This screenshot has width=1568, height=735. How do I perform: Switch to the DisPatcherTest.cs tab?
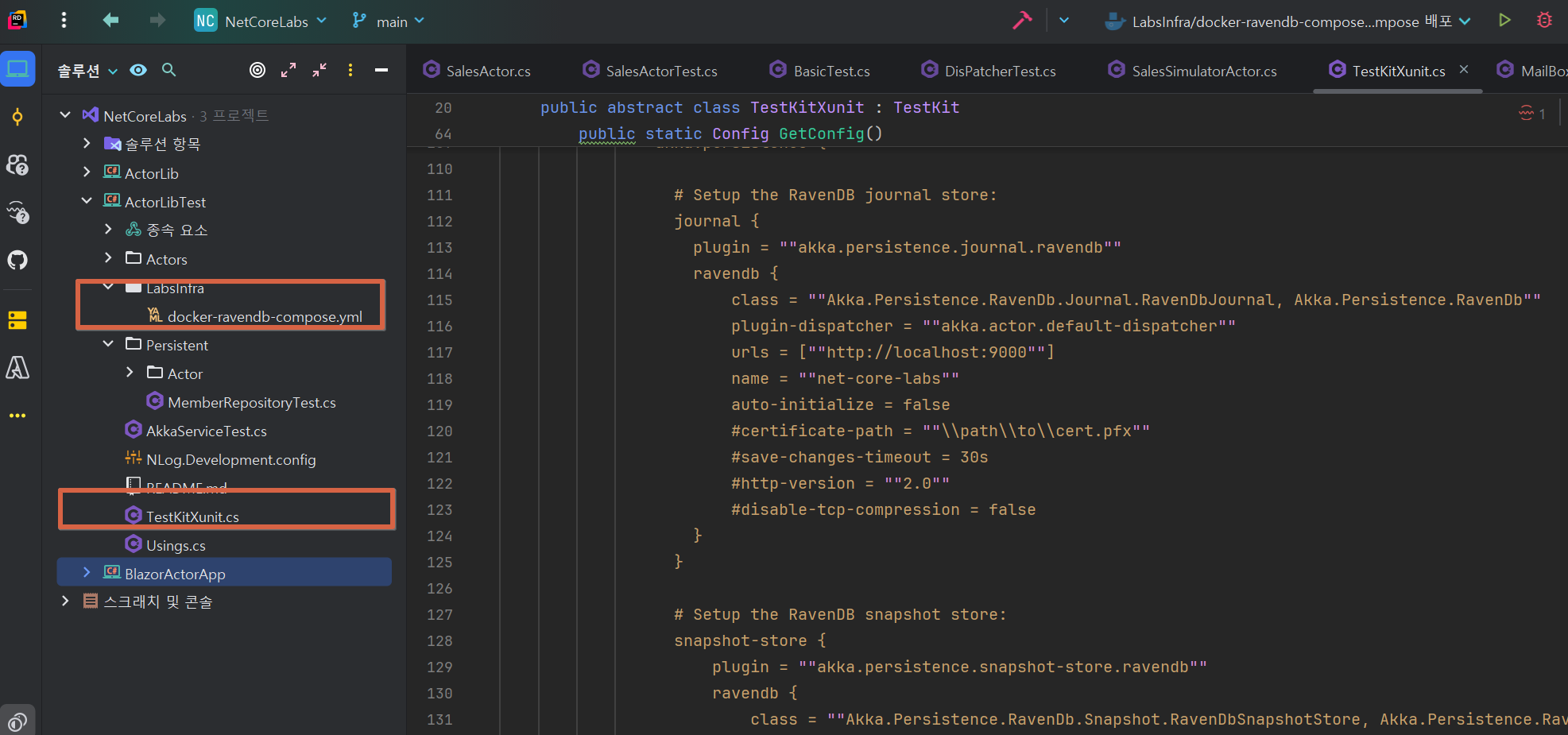(999, 71)
